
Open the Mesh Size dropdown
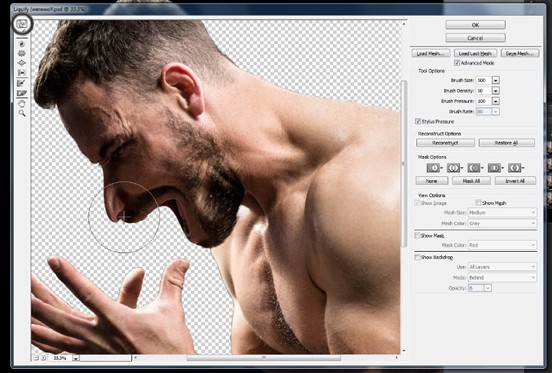[x=502, y=213]
